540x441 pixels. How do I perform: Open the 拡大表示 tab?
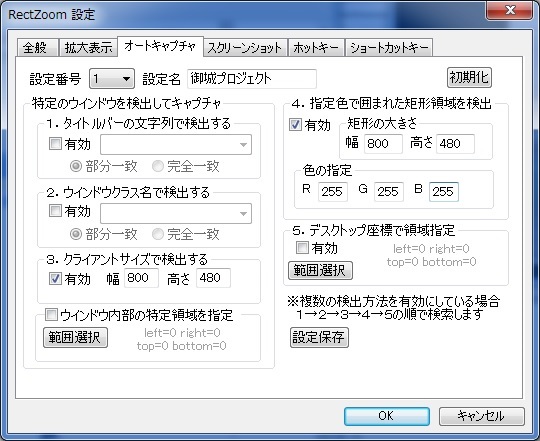pyautogui.click(x=88, y=48)
